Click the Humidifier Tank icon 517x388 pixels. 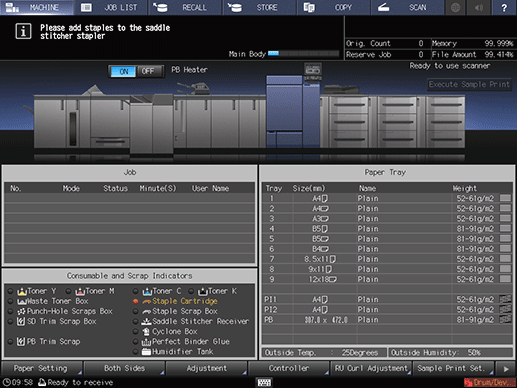click(146, 352)
